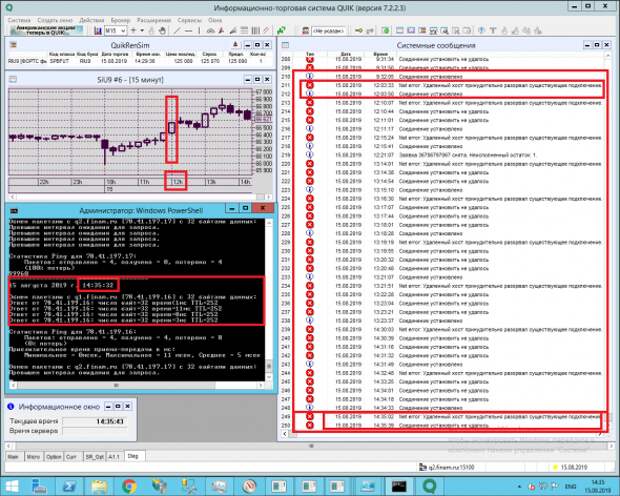Open the Расширения menu

(154, 20)
